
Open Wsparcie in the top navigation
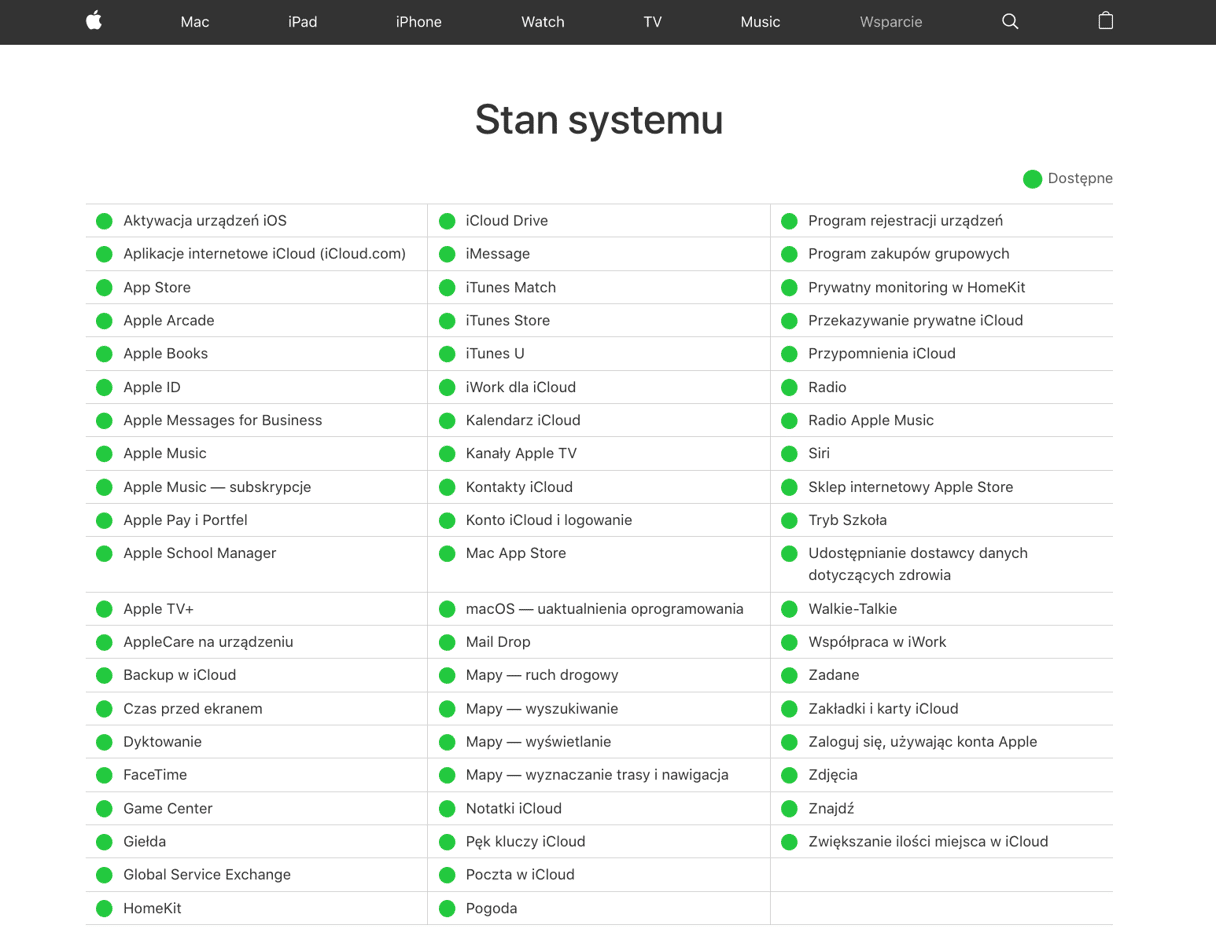890,22
